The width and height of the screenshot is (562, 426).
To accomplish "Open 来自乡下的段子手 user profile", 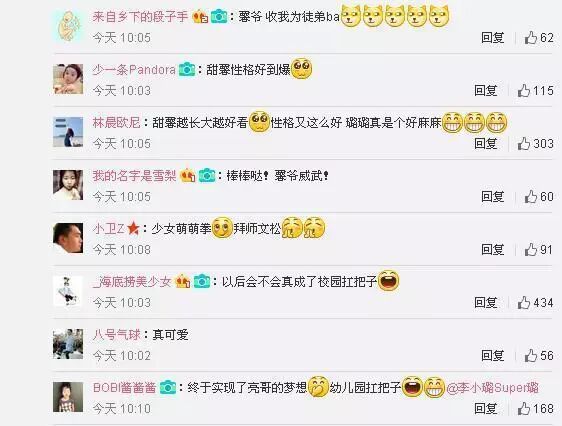I will [140, 16].
